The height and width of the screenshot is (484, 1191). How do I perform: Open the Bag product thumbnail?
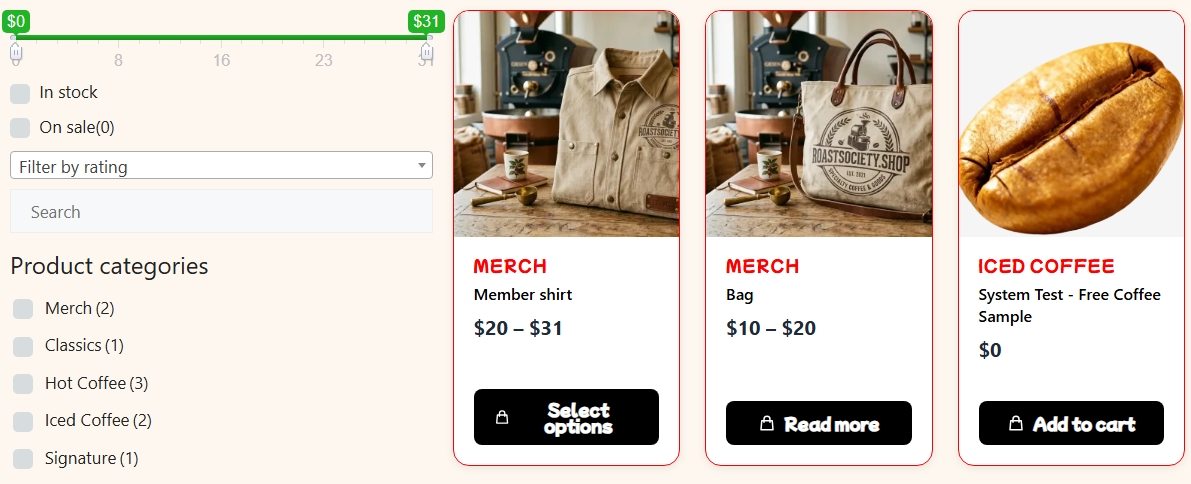point(819,124)
